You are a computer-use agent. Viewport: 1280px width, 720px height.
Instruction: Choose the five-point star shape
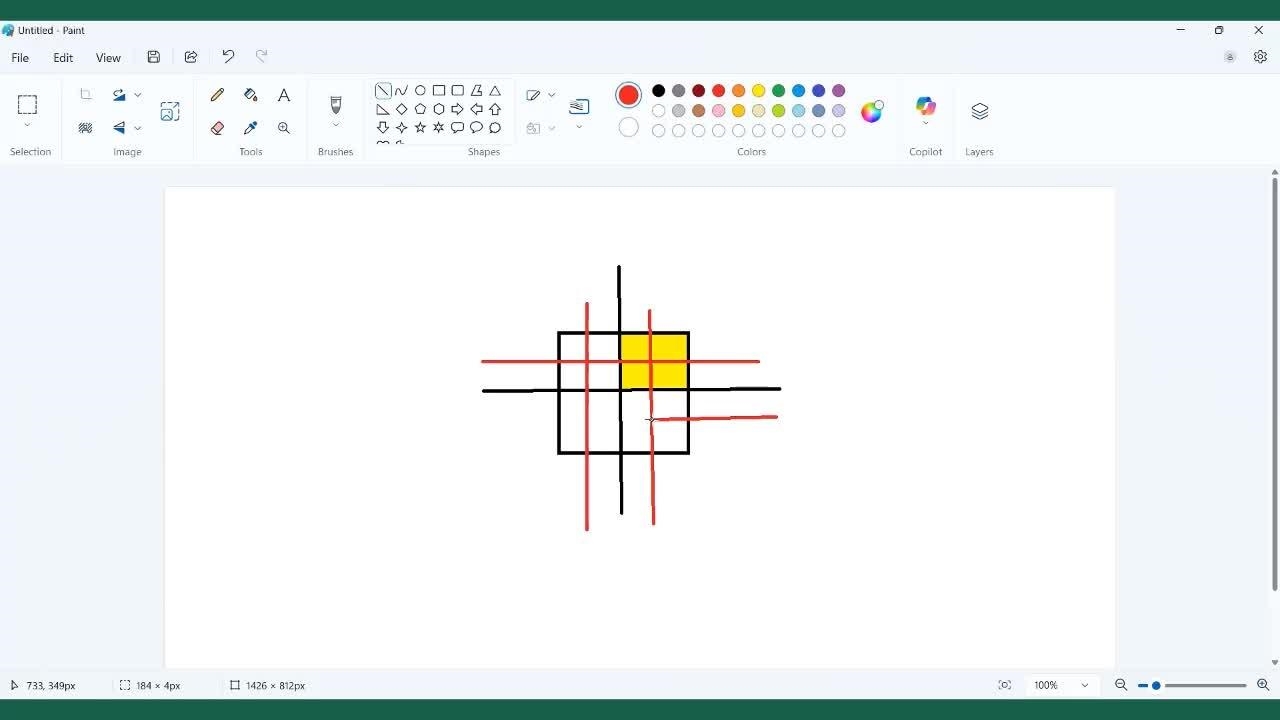point(420,128)
